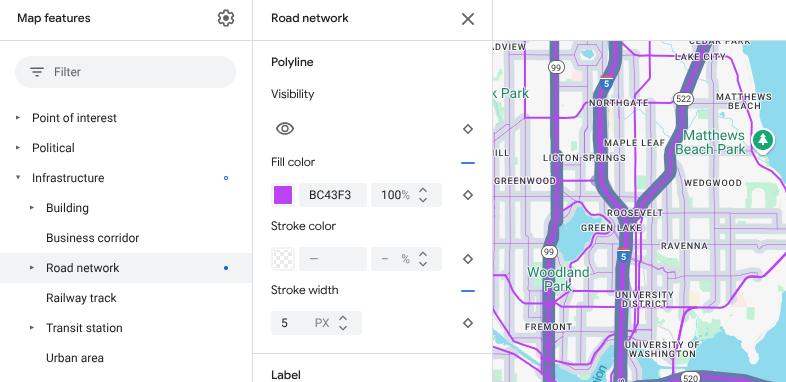The image size is (786, 382).
Task: Expand the Transit station subcategory
Action: [32, 328]
